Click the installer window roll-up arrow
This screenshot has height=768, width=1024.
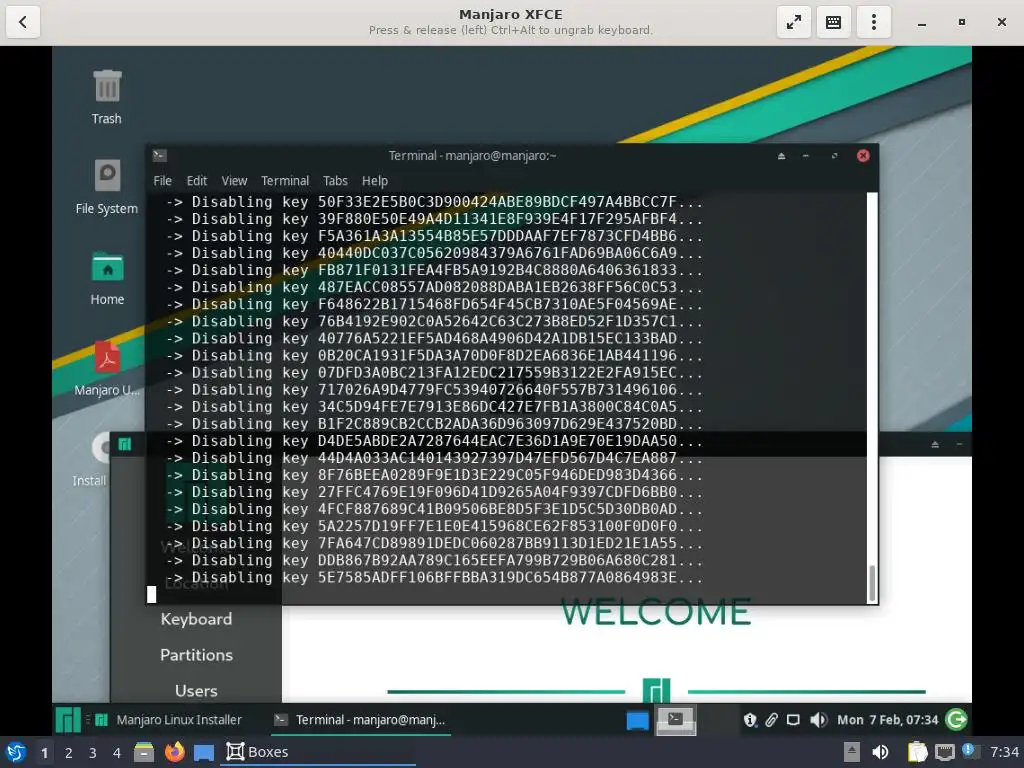935,444
